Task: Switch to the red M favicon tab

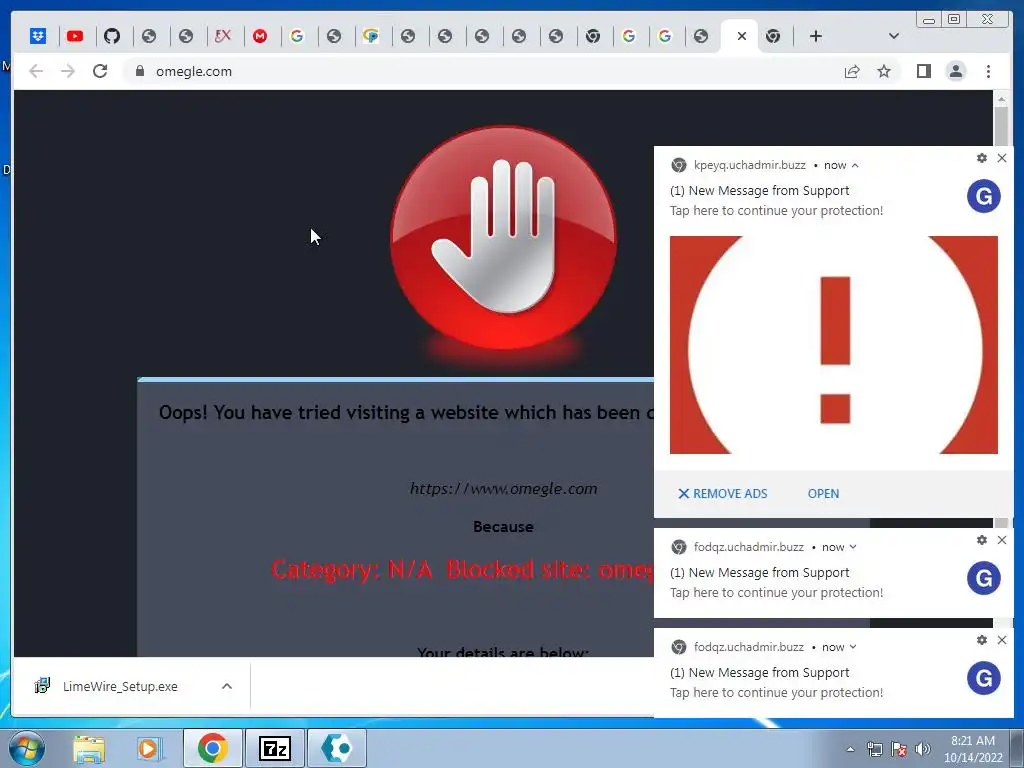Action: (260, 36)
